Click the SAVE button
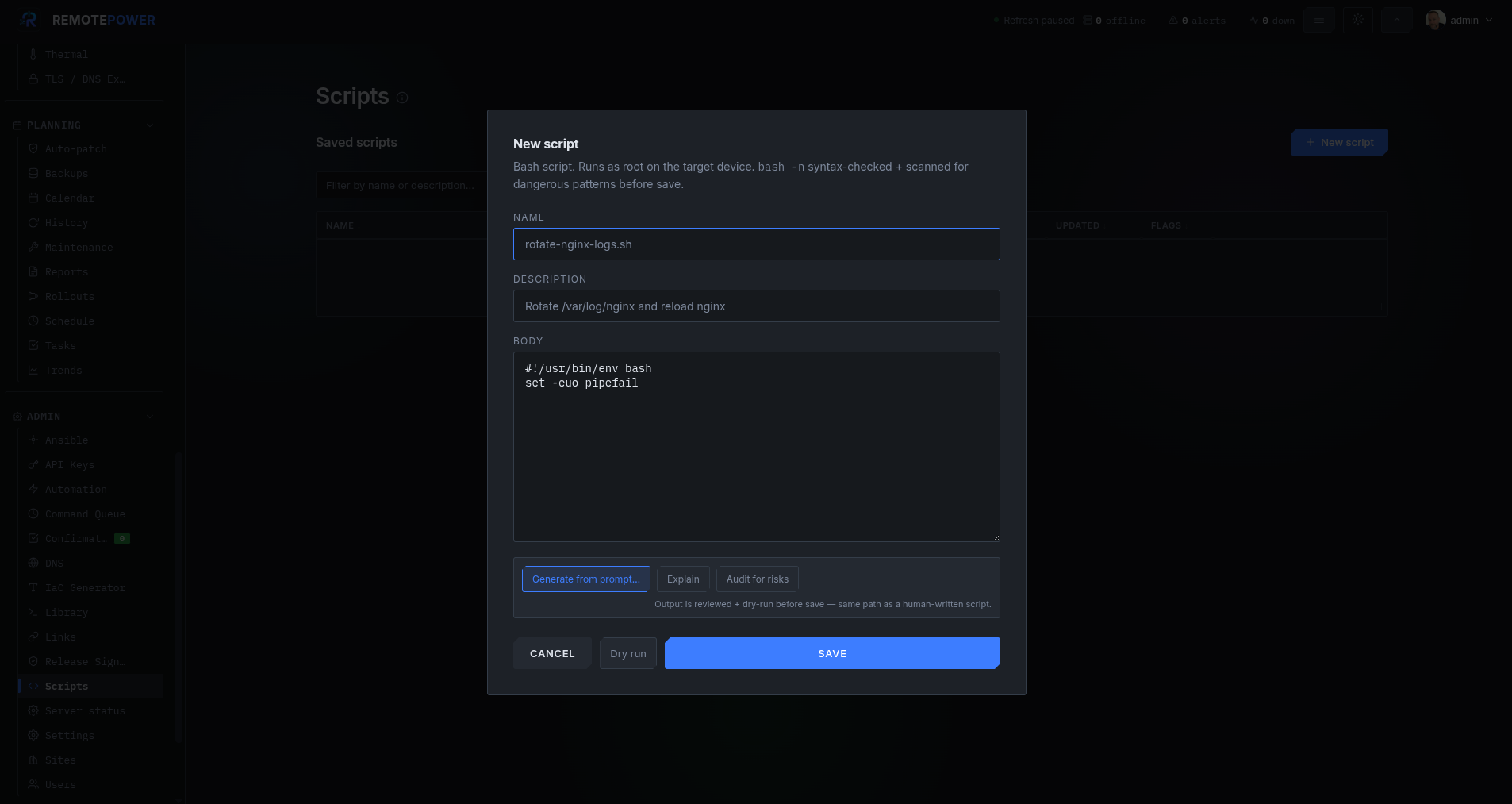The width and height of the screenshot is (1512, 804). point(832,653)
